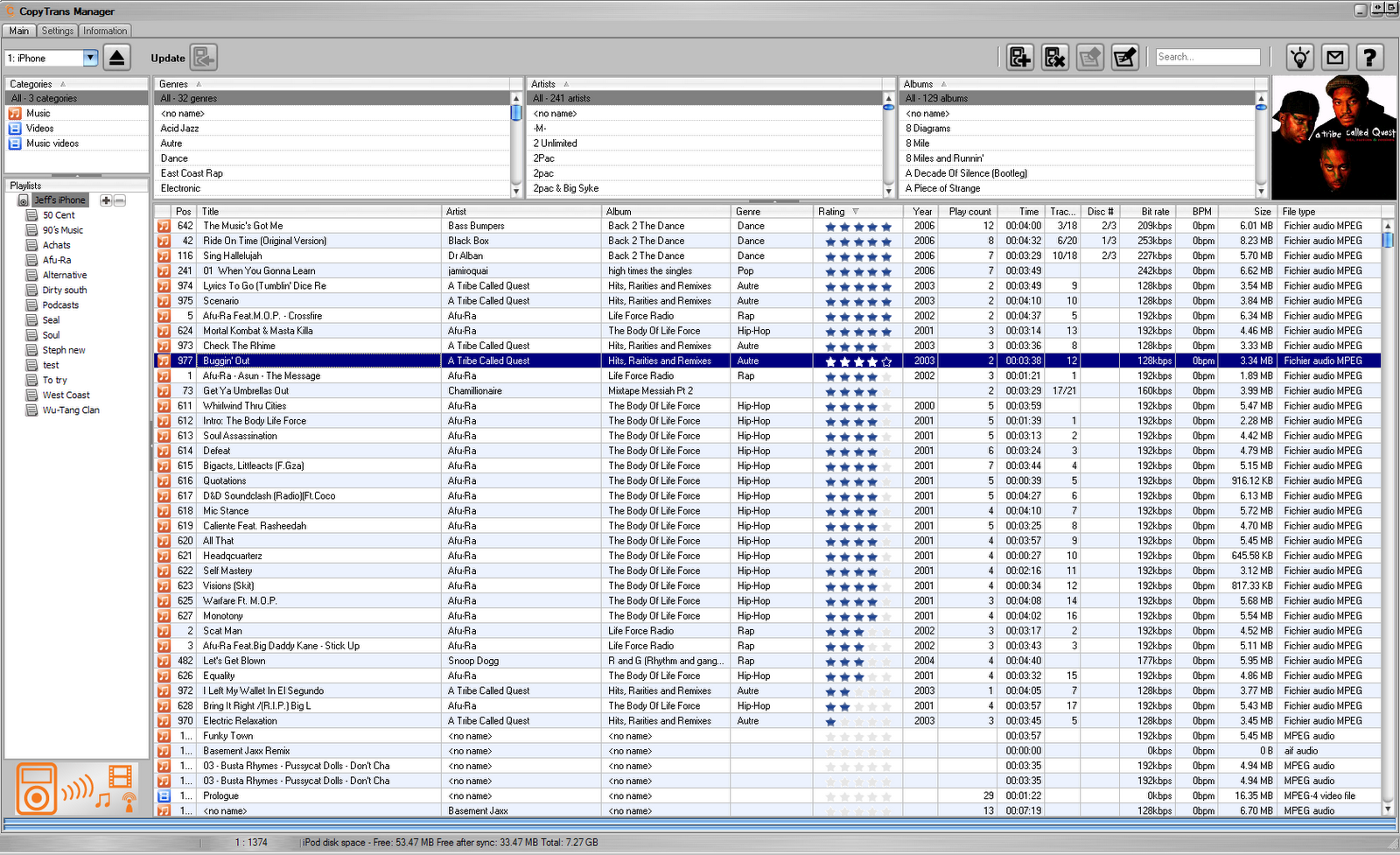Screen dimensions: 1400x855
Task: Click the CopyTrans logo in the bottom-left corner
Action: [76, 788]
